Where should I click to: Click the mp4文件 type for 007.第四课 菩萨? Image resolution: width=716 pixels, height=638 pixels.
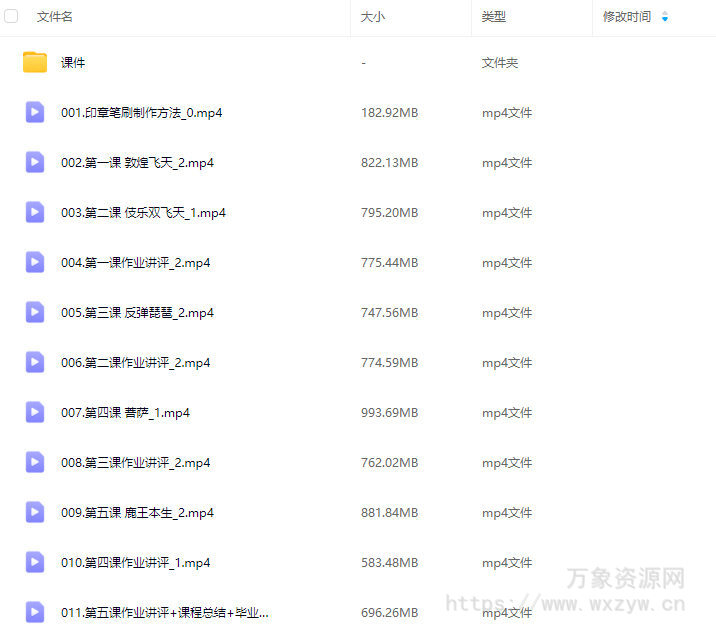pyautogui.click(x=507, y=413)
